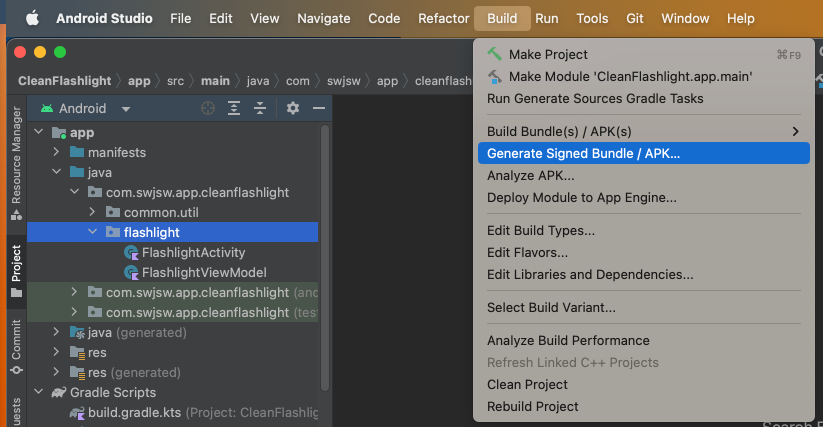
Task: Open the Git menu
Action: pos(635,18)
